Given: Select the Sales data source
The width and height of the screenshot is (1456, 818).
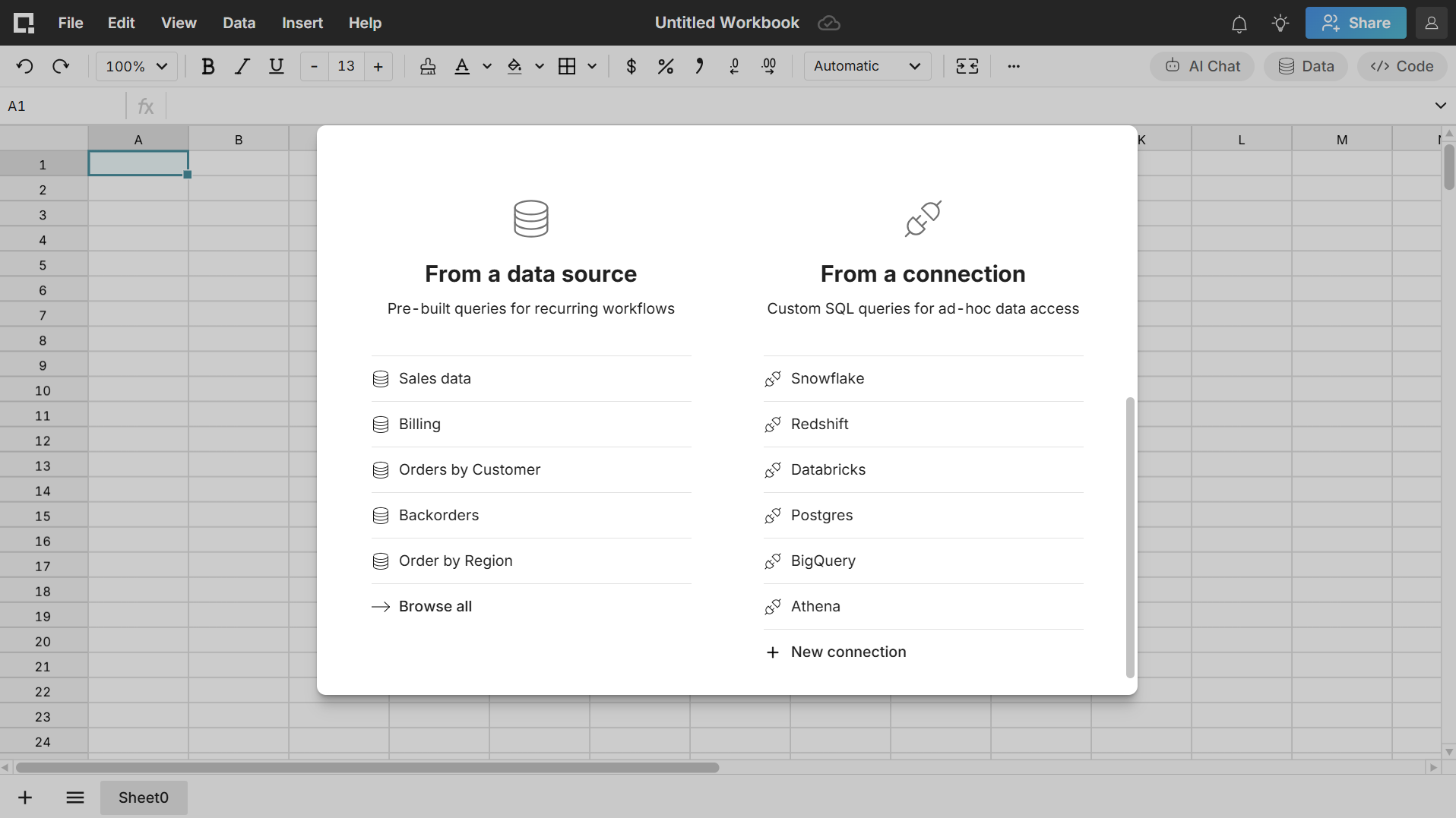Looking at the screenshot, I should (531, 378).
